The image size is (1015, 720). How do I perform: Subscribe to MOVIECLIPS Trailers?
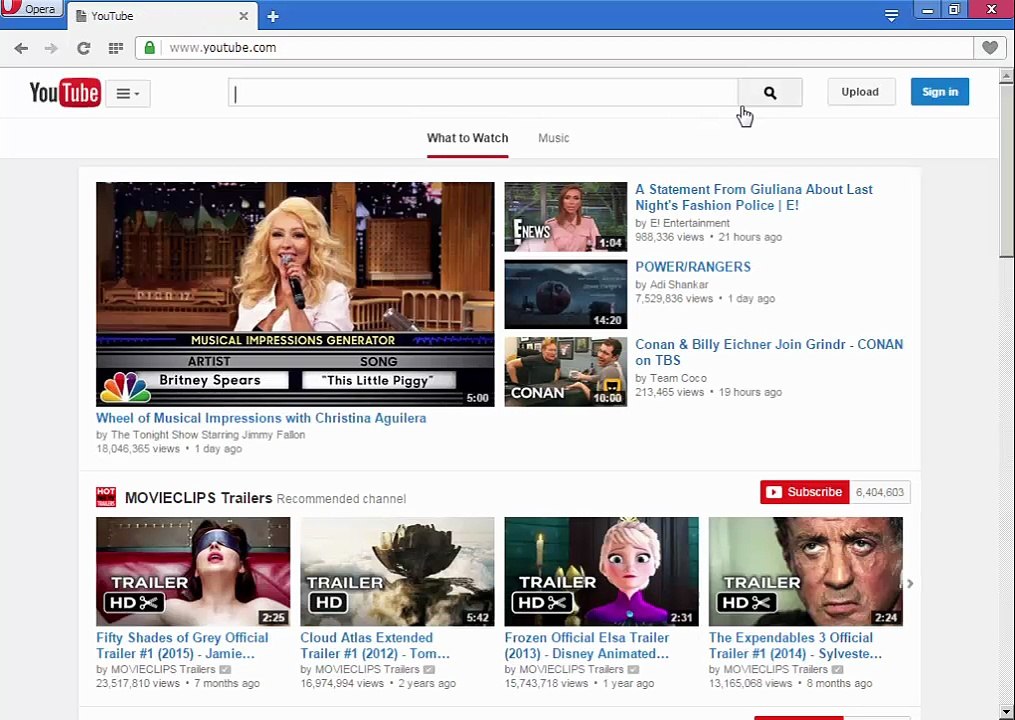pyautogui.click(x=804, y=492)
